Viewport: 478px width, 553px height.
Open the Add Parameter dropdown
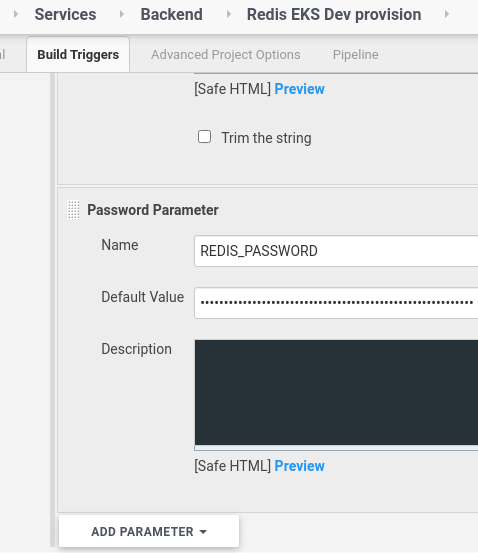tap(149, 531)
